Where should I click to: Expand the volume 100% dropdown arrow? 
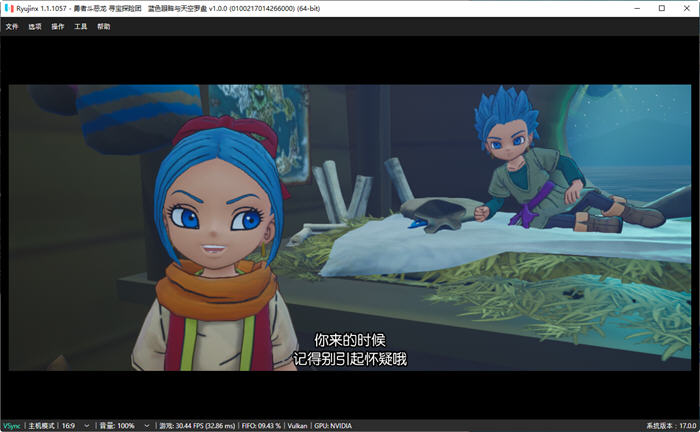click(x=146, y=426)
